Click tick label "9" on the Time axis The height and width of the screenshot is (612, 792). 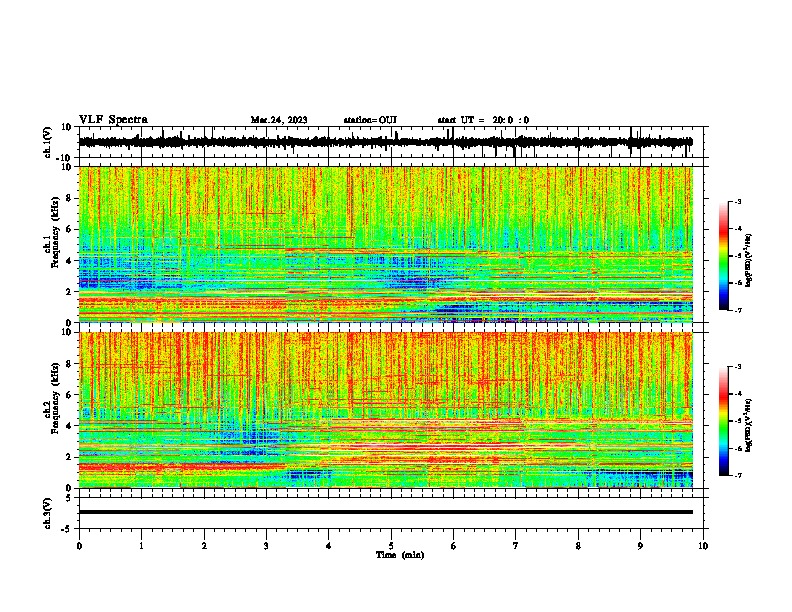tap(640, 546)
